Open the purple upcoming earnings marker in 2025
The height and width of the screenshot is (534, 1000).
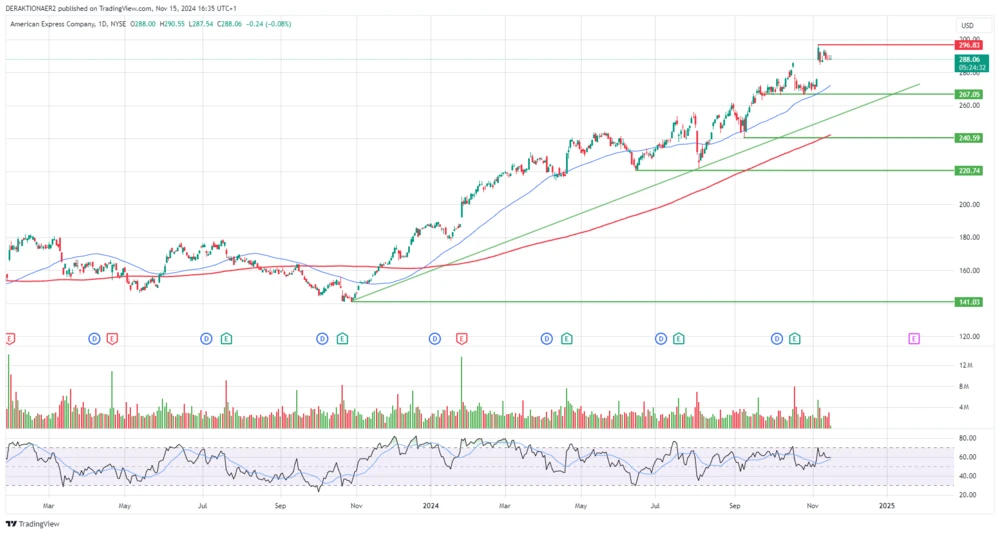pyautogui.click(x=914, y=339)
